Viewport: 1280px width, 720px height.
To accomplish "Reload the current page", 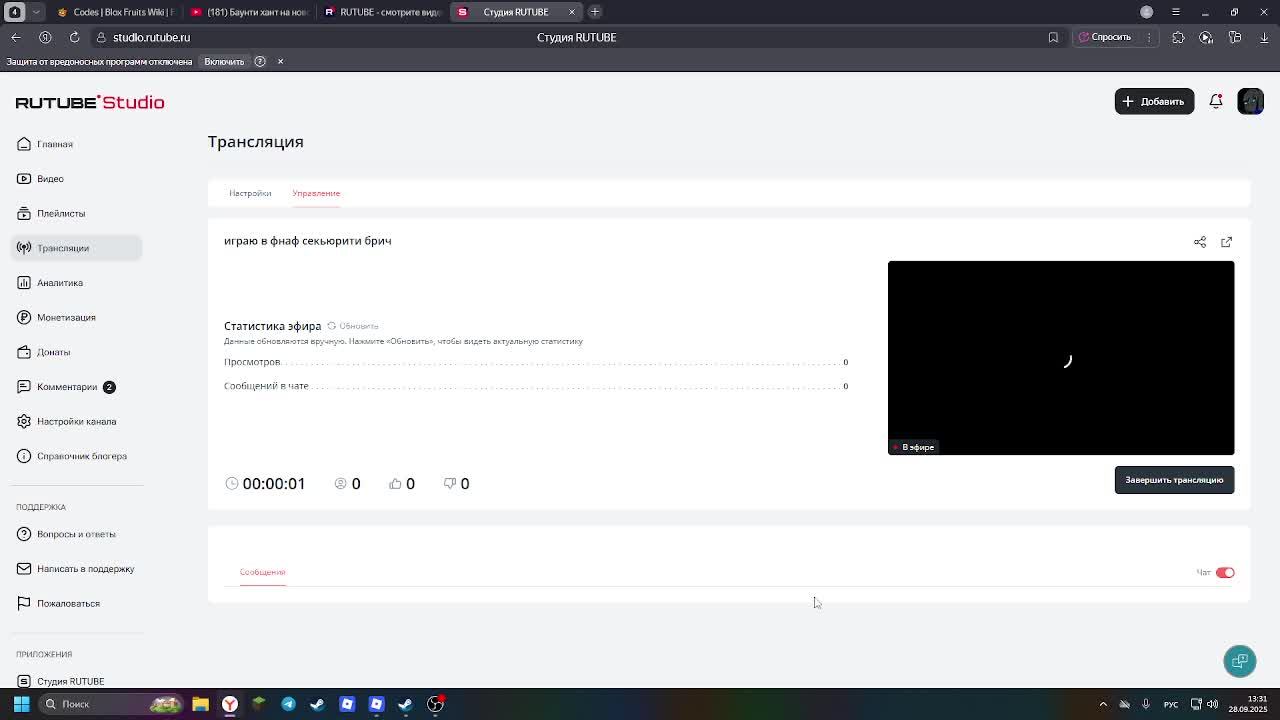I will coord(74,37).
